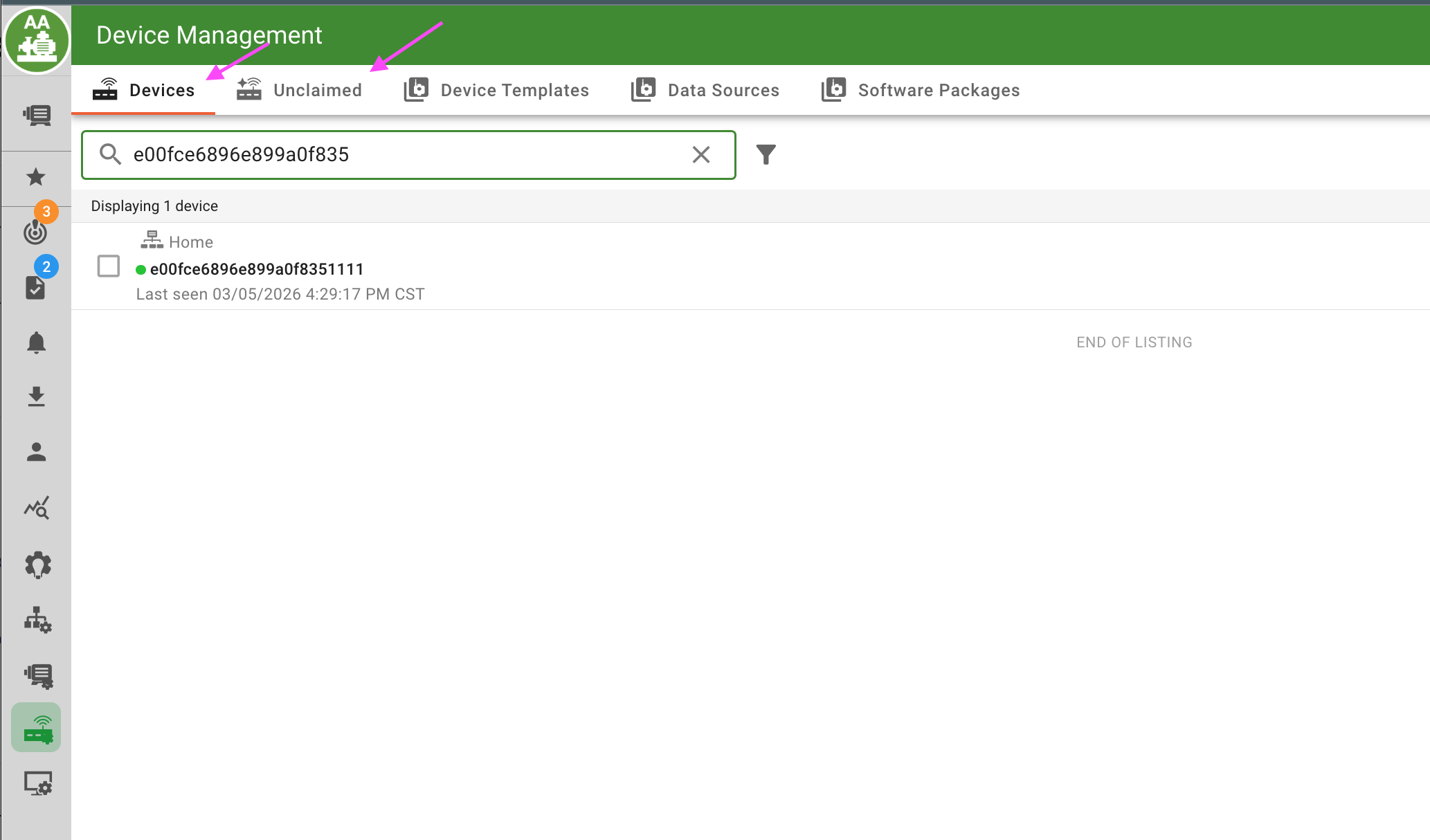Clear the search field with X
Screen dimensions: 1430x840
[700, 154]
